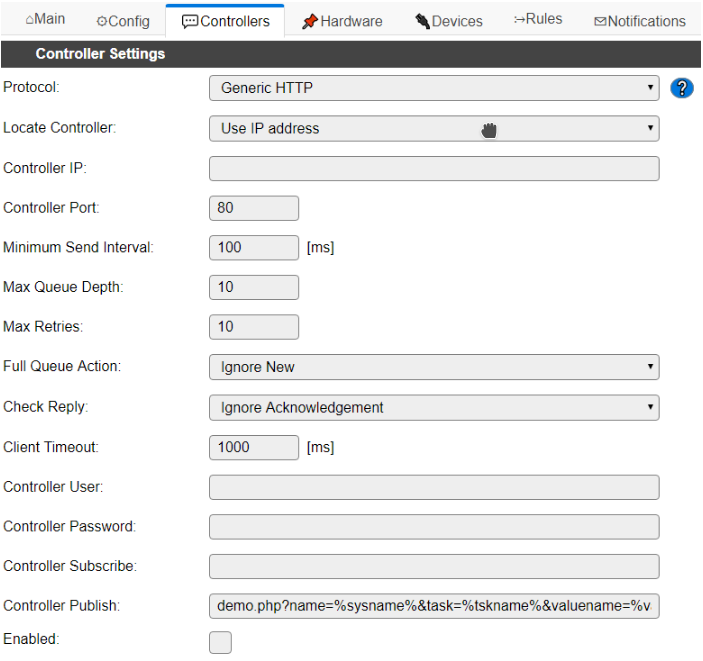Select the Max Queue Depth field
703x661 pixels.
click(254, 287)
